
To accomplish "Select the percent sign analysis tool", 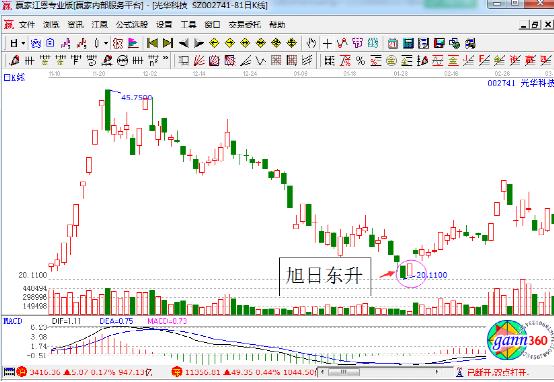I will click(x=360, y=61).
